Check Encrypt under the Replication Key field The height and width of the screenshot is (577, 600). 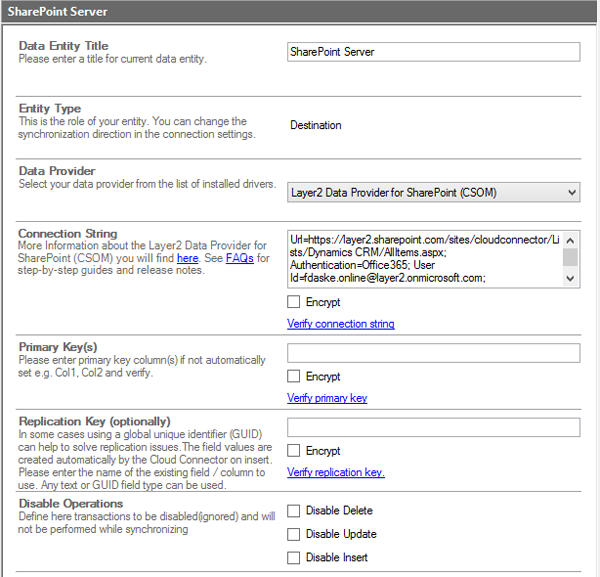click(x=294, y=451)
